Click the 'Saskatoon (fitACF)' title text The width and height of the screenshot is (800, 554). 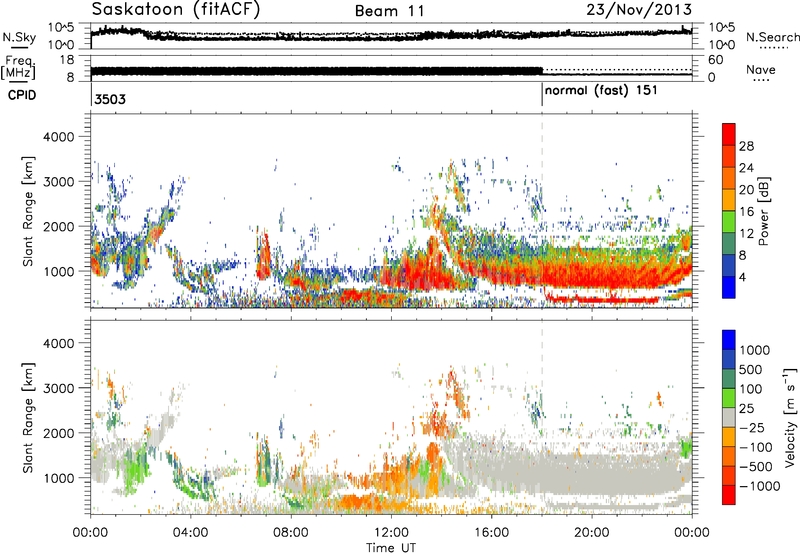[x=176, y=9]
